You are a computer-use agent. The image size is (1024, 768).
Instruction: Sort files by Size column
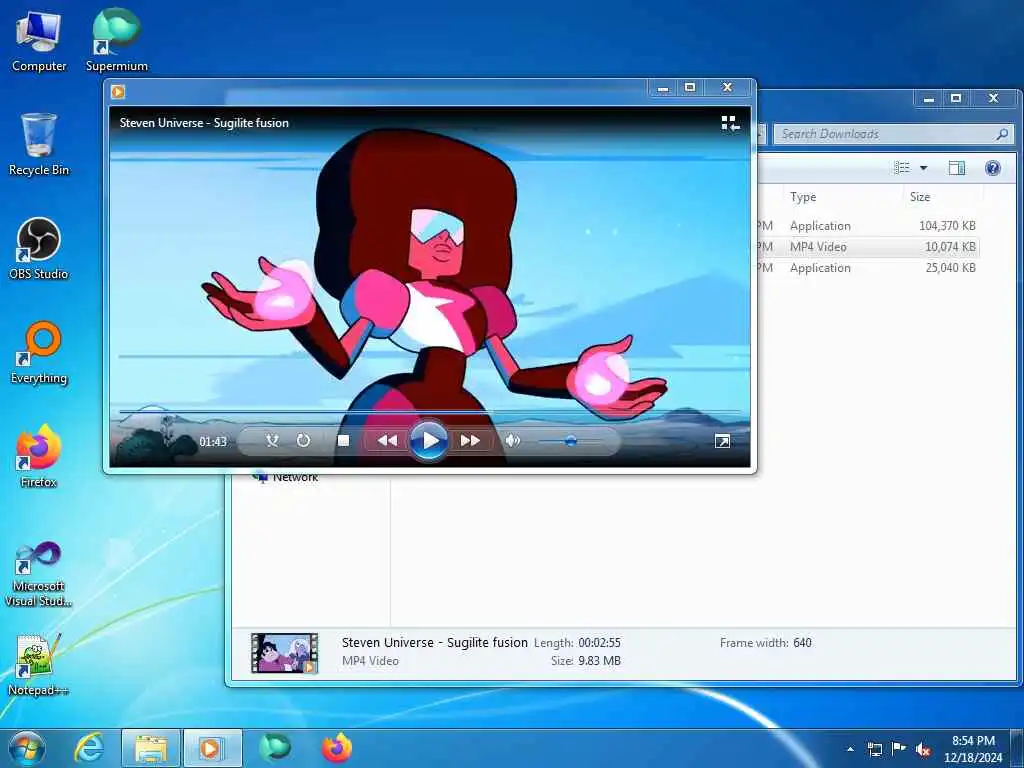tap(943, 197)
